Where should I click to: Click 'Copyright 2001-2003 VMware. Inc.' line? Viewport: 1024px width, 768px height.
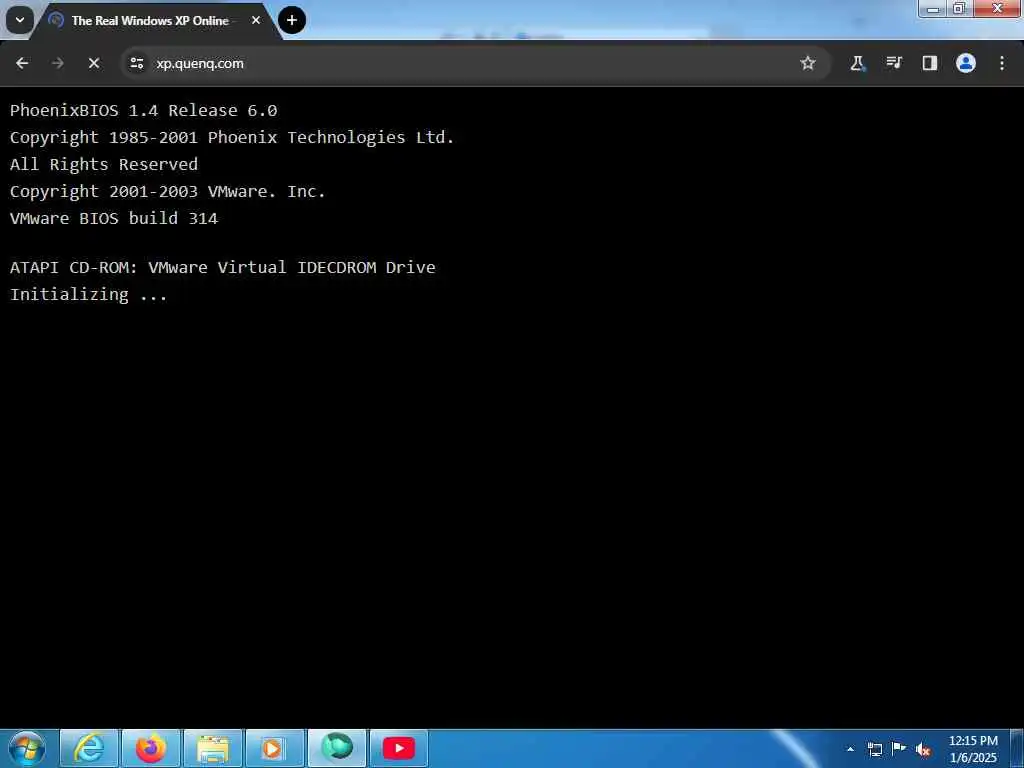pyautogui.click(x=168, y=191)
